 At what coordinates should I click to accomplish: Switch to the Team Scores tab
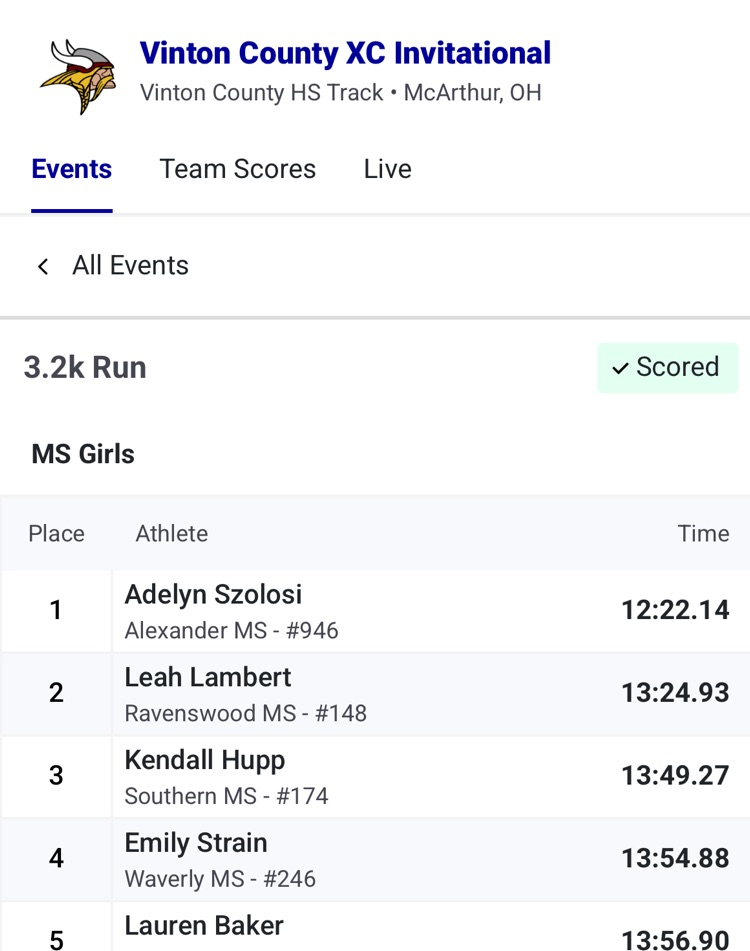pyautogui.click(x=238, y=169)
